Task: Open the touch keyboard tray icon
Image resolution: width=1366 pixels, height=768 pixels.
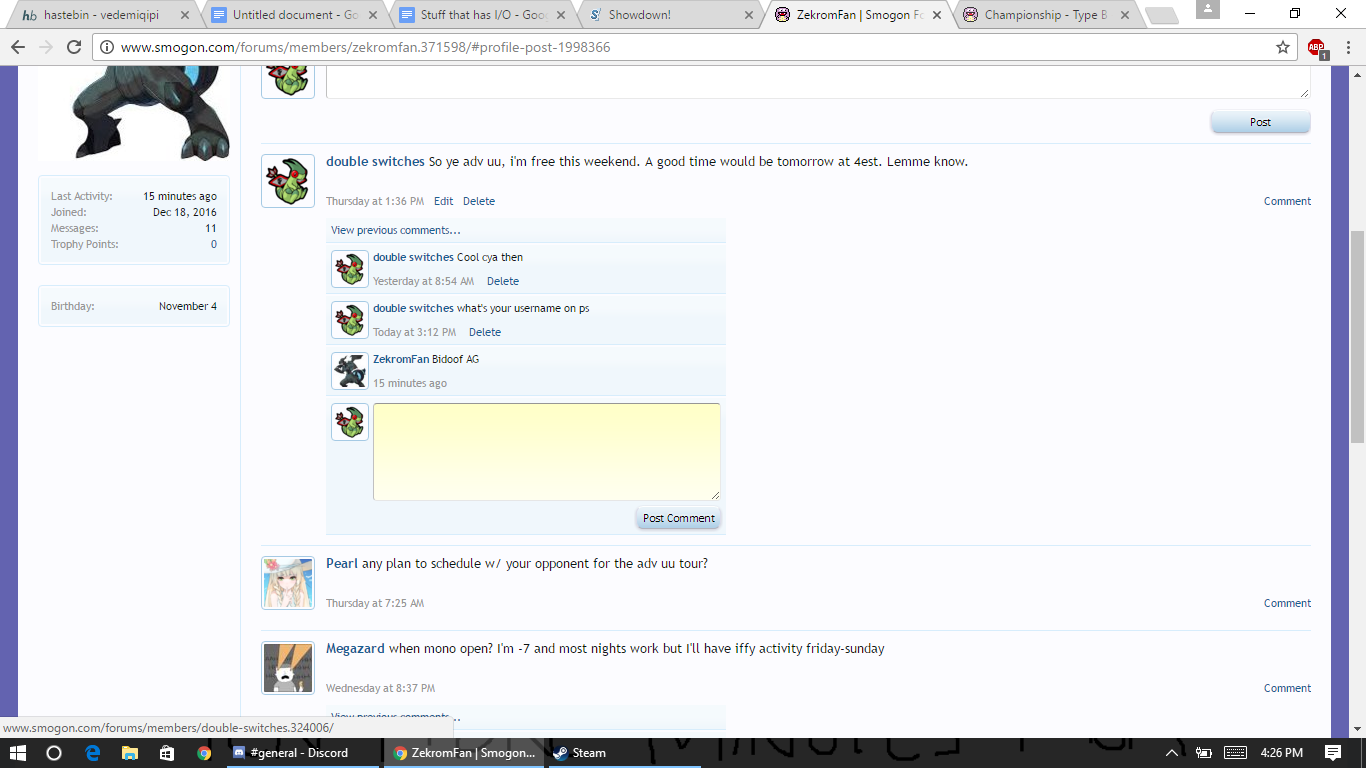Action: coord(1235,753)
